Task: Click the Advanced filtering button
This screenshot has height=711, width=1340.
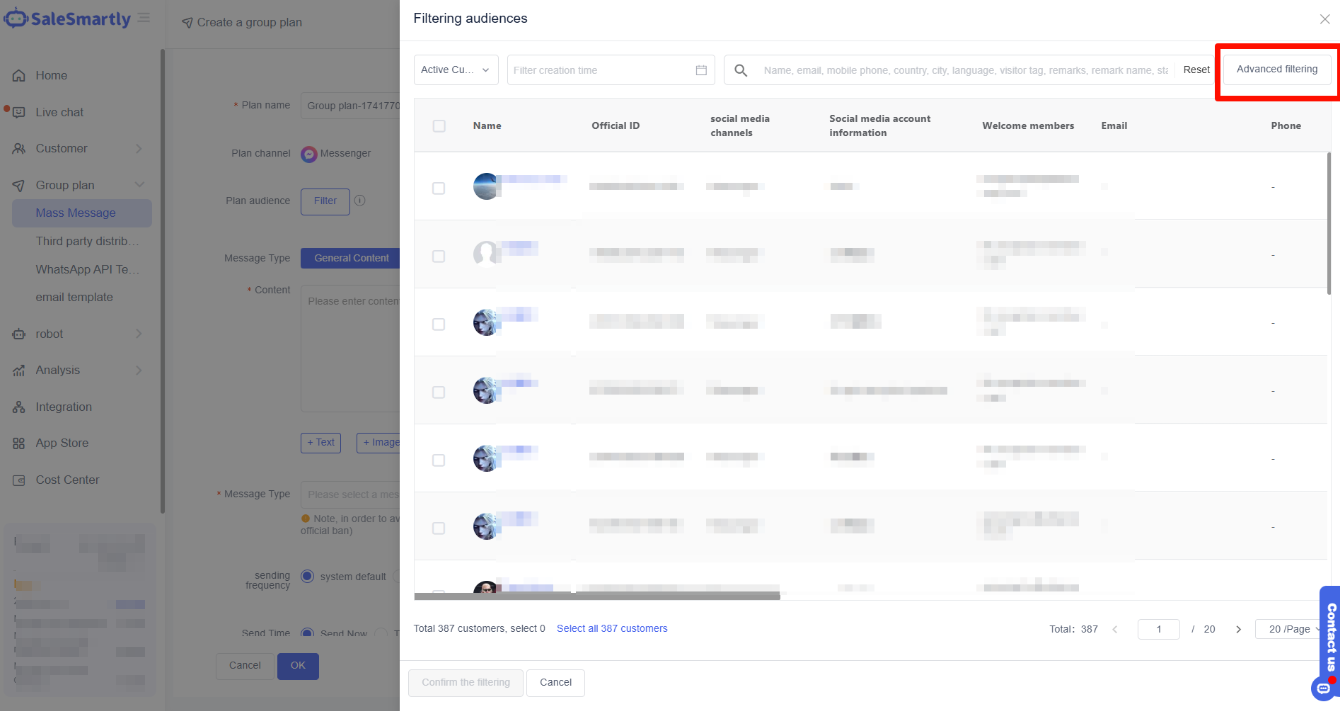Action: click(x=1276, y=69)
